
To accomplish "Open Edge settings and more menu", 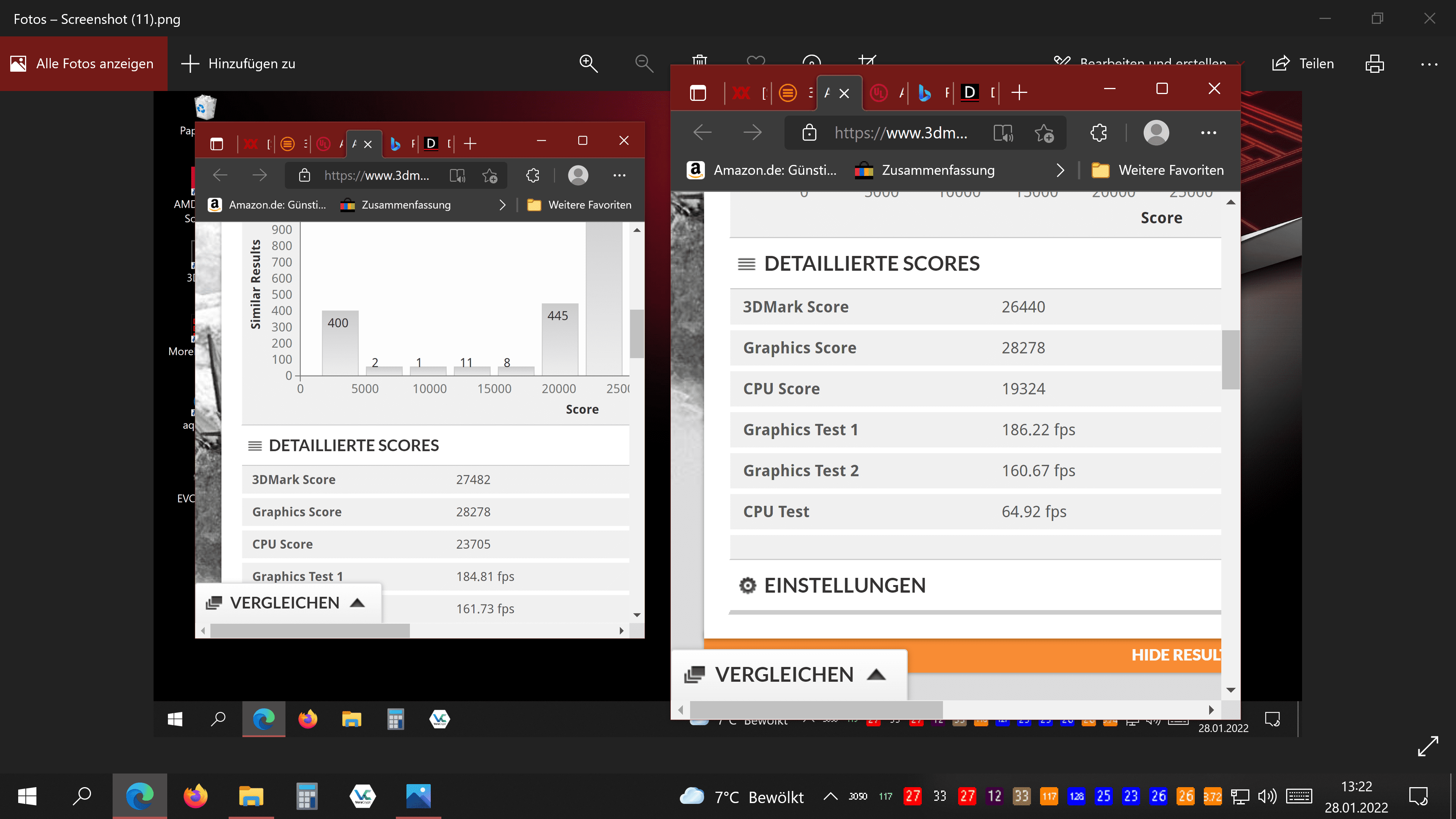I will tap(1208, 133).
